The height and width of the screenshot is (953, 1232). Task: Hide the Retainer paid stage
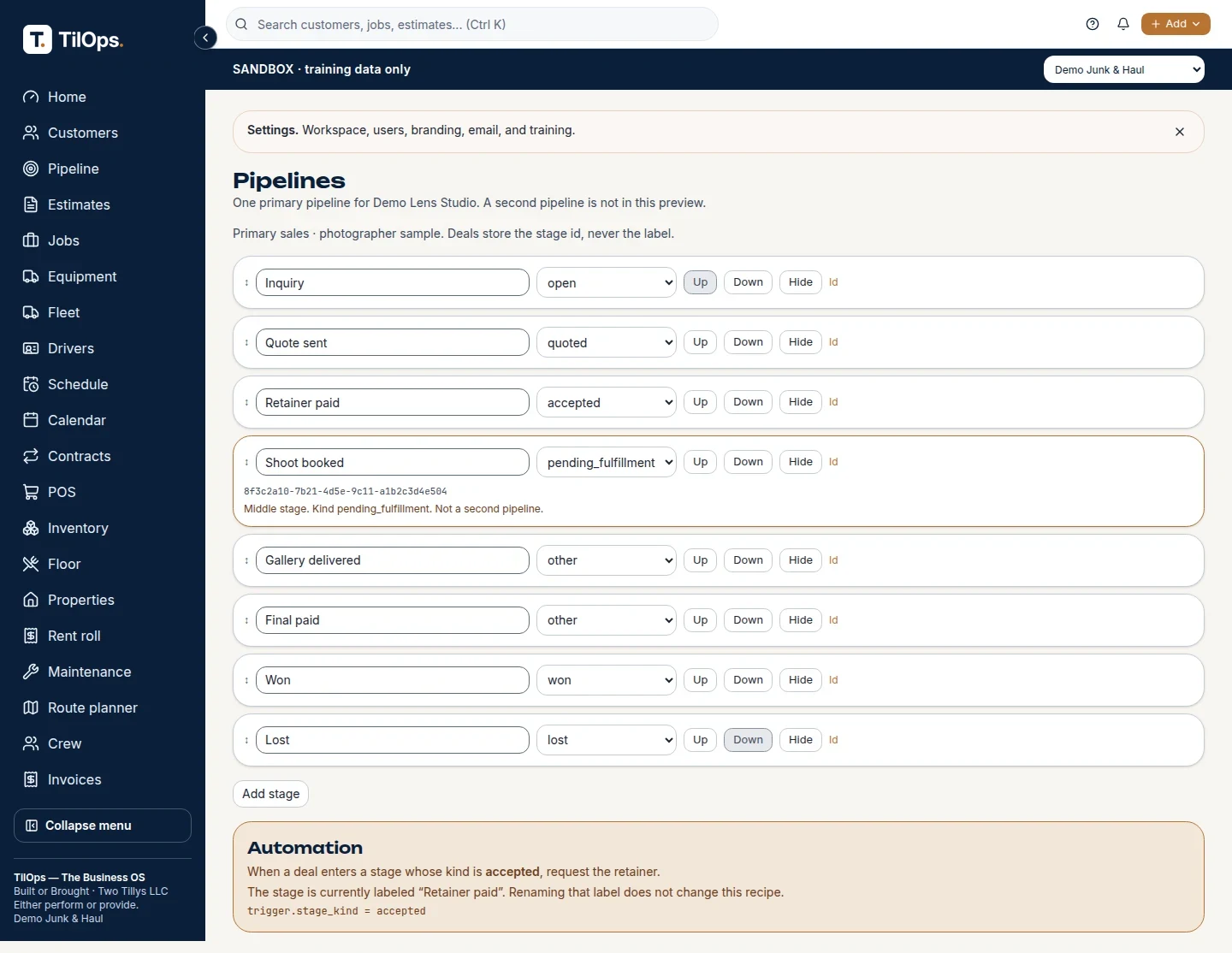(x=801, y=402)
